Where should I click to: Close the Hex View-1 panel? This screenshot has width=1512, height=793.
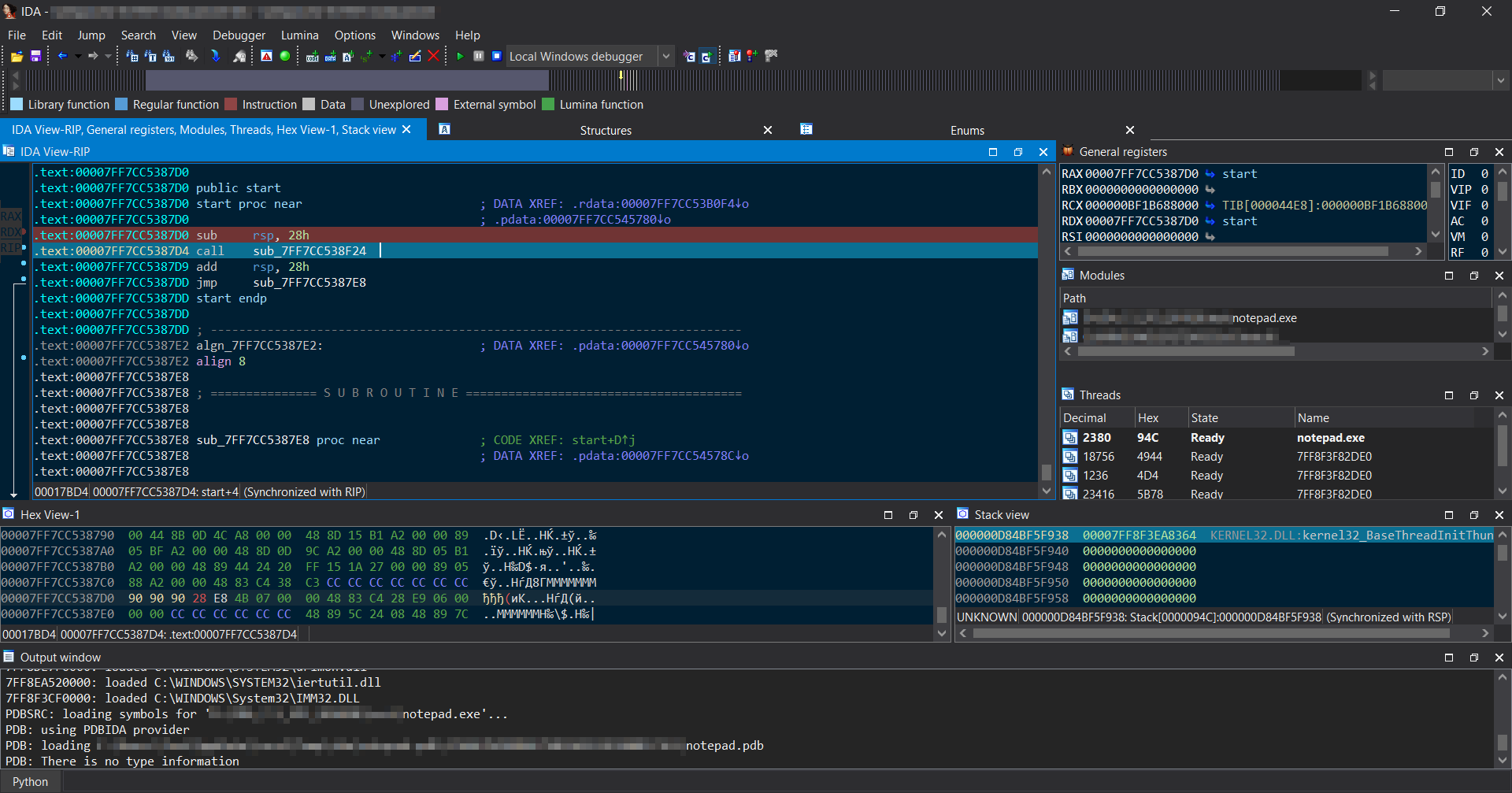938,515
